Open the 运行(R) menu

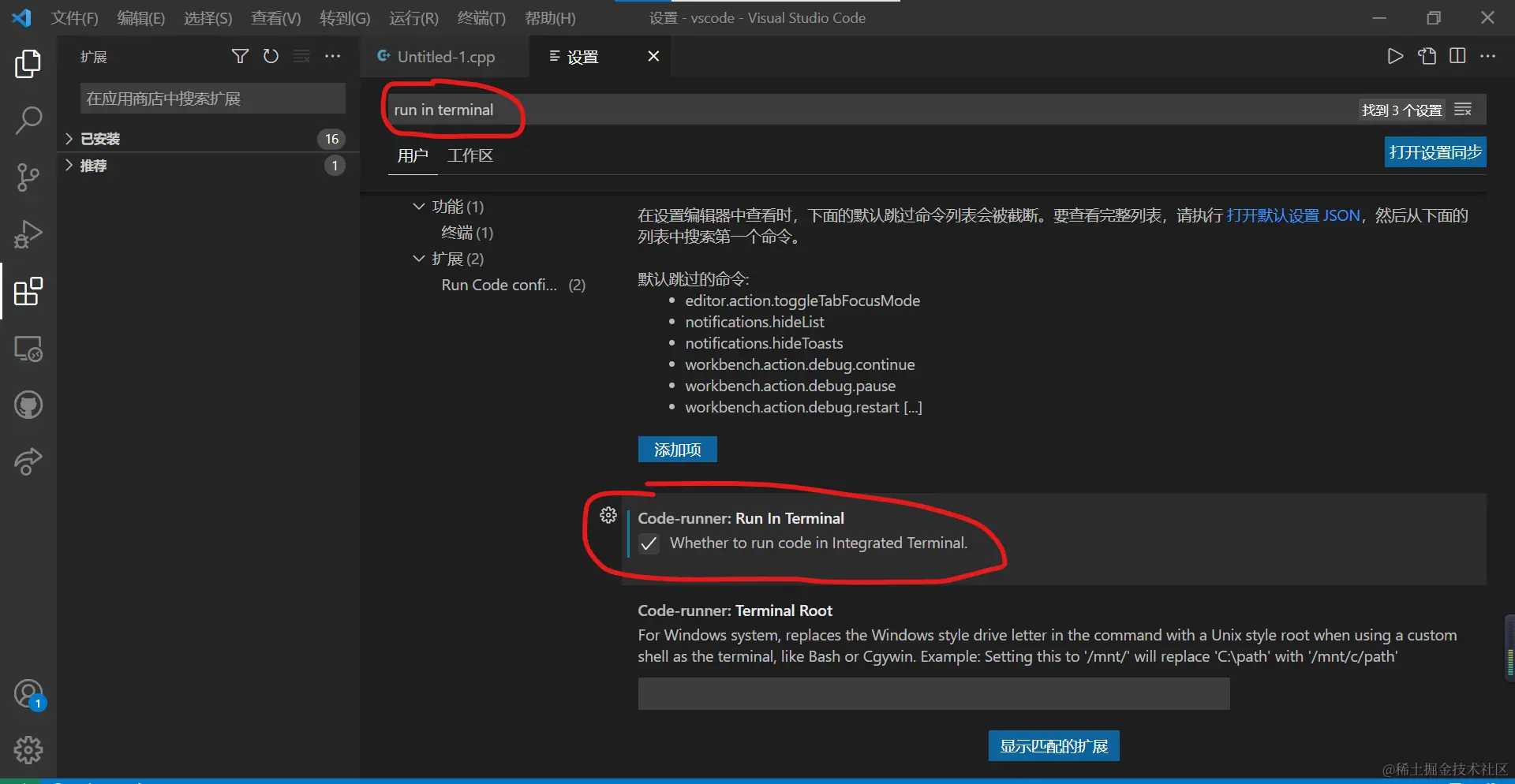(413, 17)
